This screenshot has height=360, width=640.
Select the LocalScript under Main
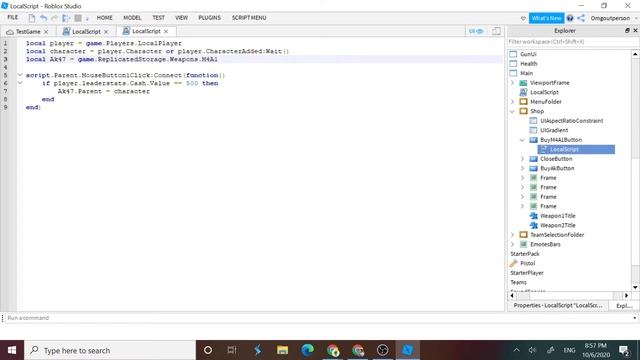point(544,92)
